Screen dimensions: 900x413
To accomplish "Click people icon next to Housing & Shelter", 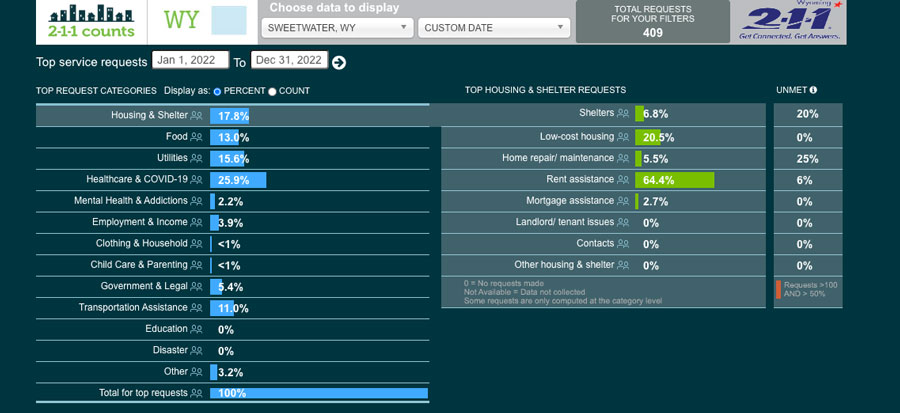I will [196, 116].
